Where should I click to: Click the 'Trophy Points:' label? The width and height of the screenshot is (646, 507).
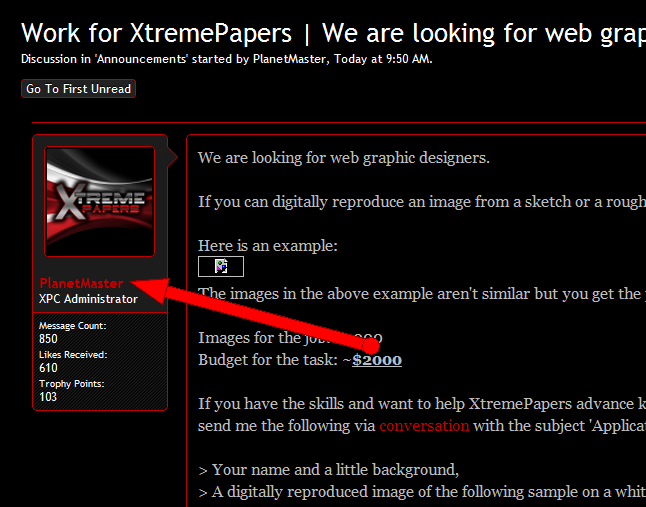(72, 384)
